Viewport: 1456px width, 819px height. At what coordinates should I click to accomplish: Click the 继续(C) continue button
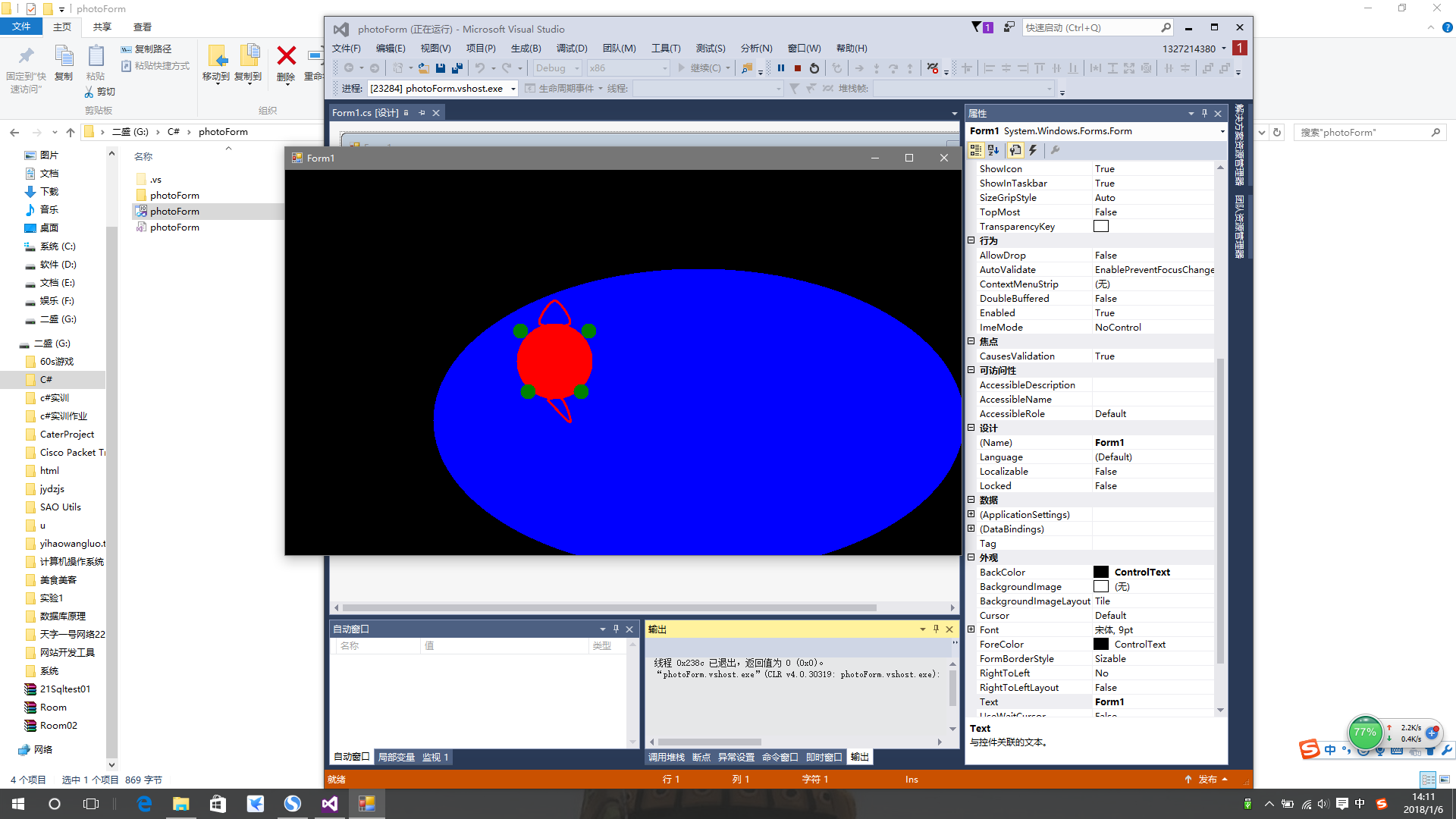coord(703,68)
